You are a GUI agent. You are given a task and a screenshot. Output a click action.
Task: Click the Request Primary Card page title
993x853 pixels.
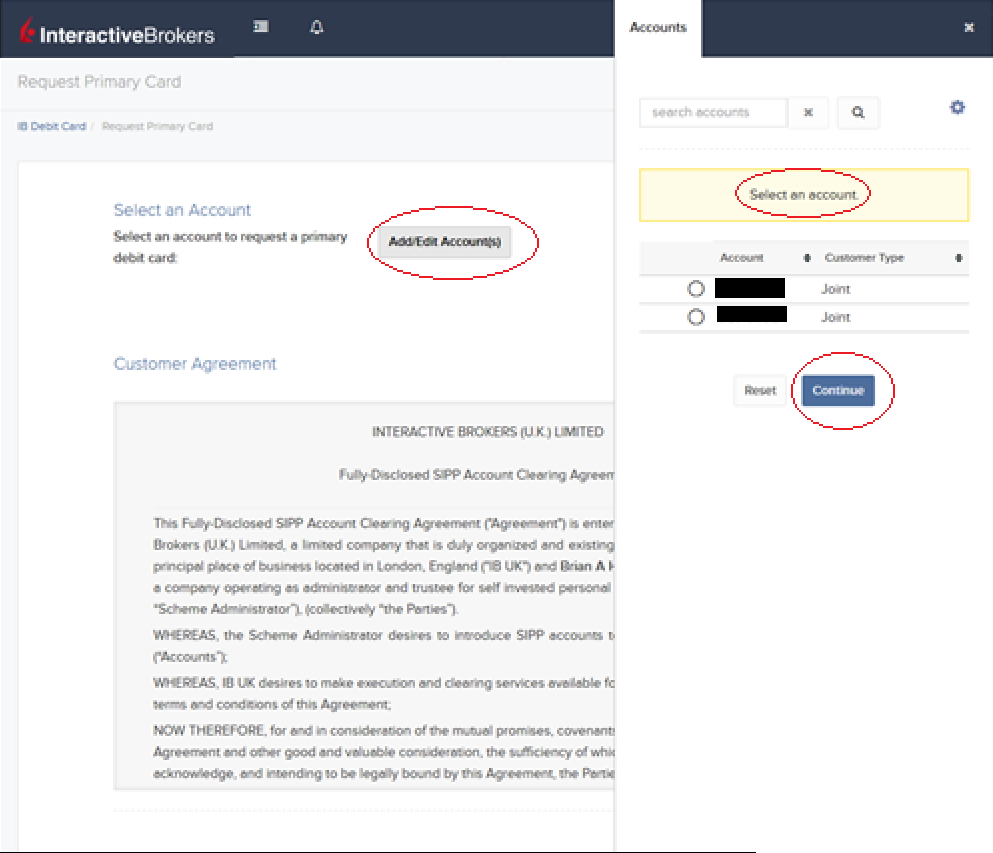99,82
